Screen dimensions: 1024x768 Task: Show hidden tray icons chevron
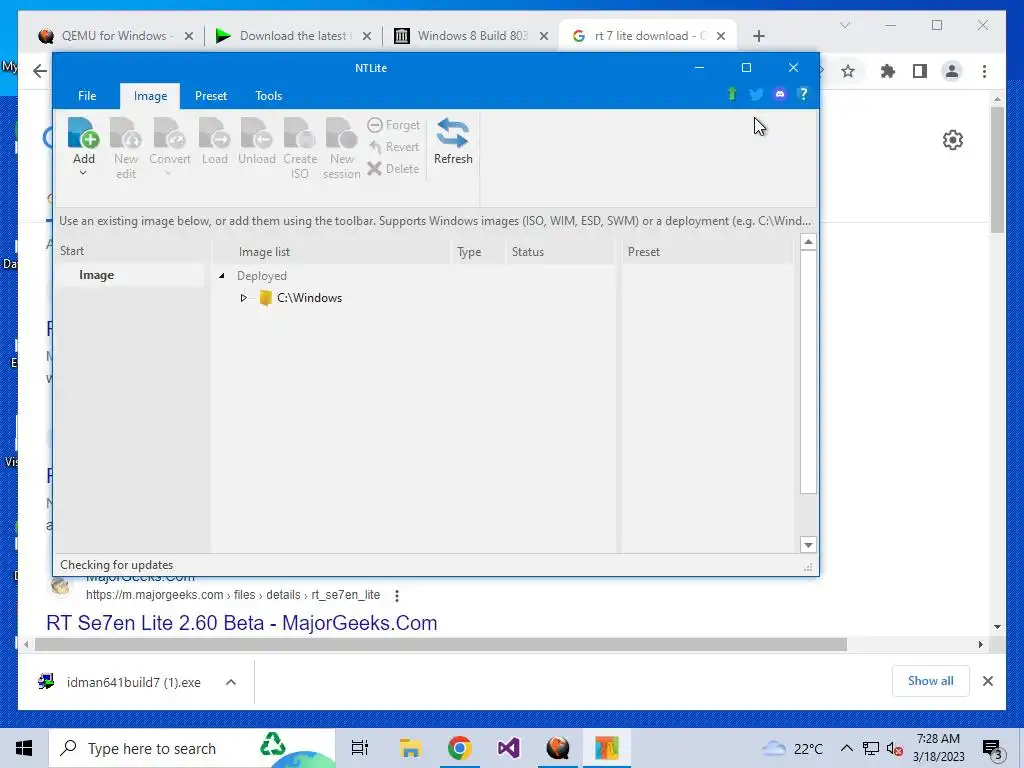[846, 748]
